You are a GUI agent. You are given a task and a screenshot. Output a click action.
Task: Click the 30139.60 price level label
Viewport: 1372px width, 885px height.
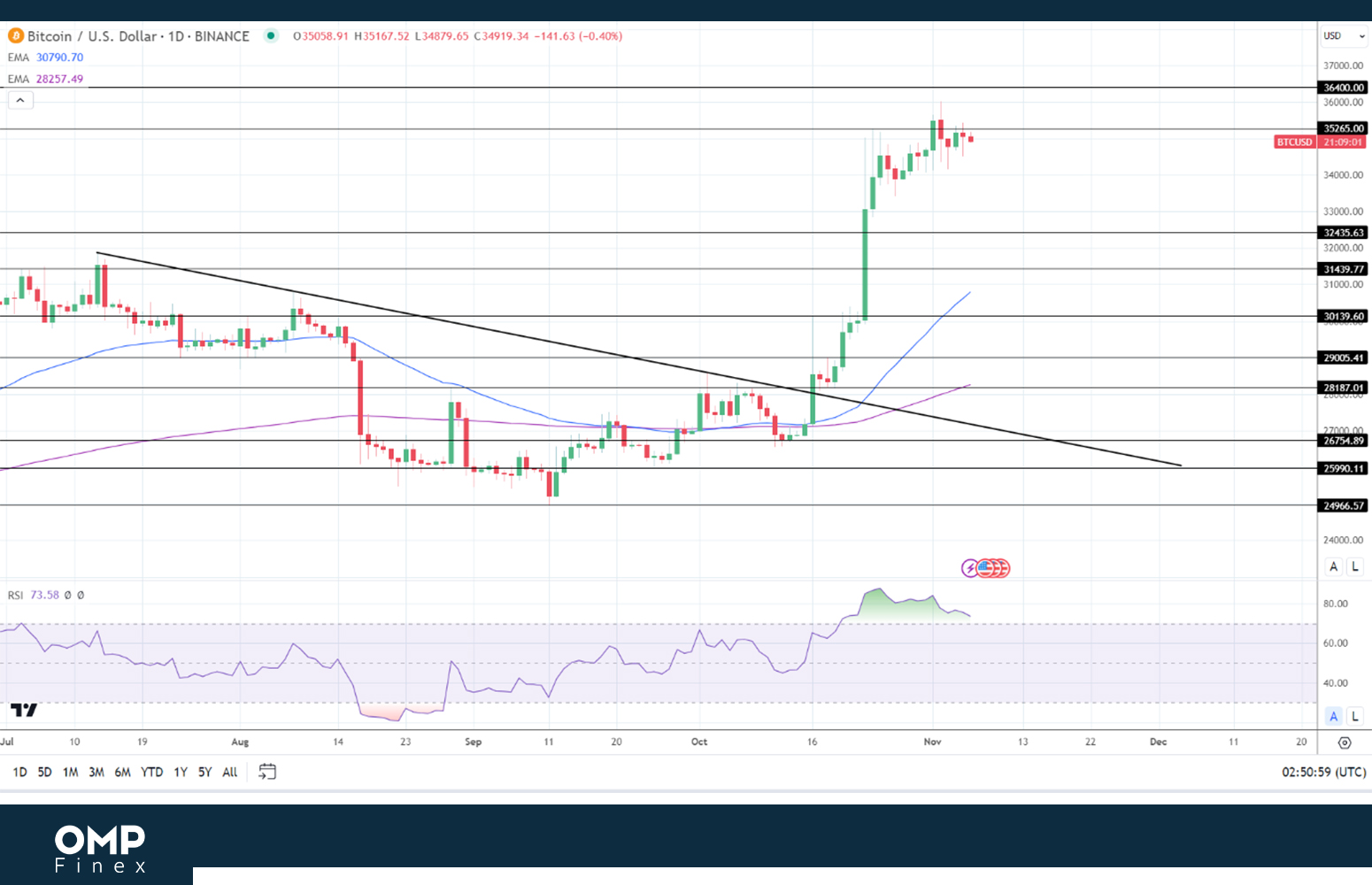1344,316
